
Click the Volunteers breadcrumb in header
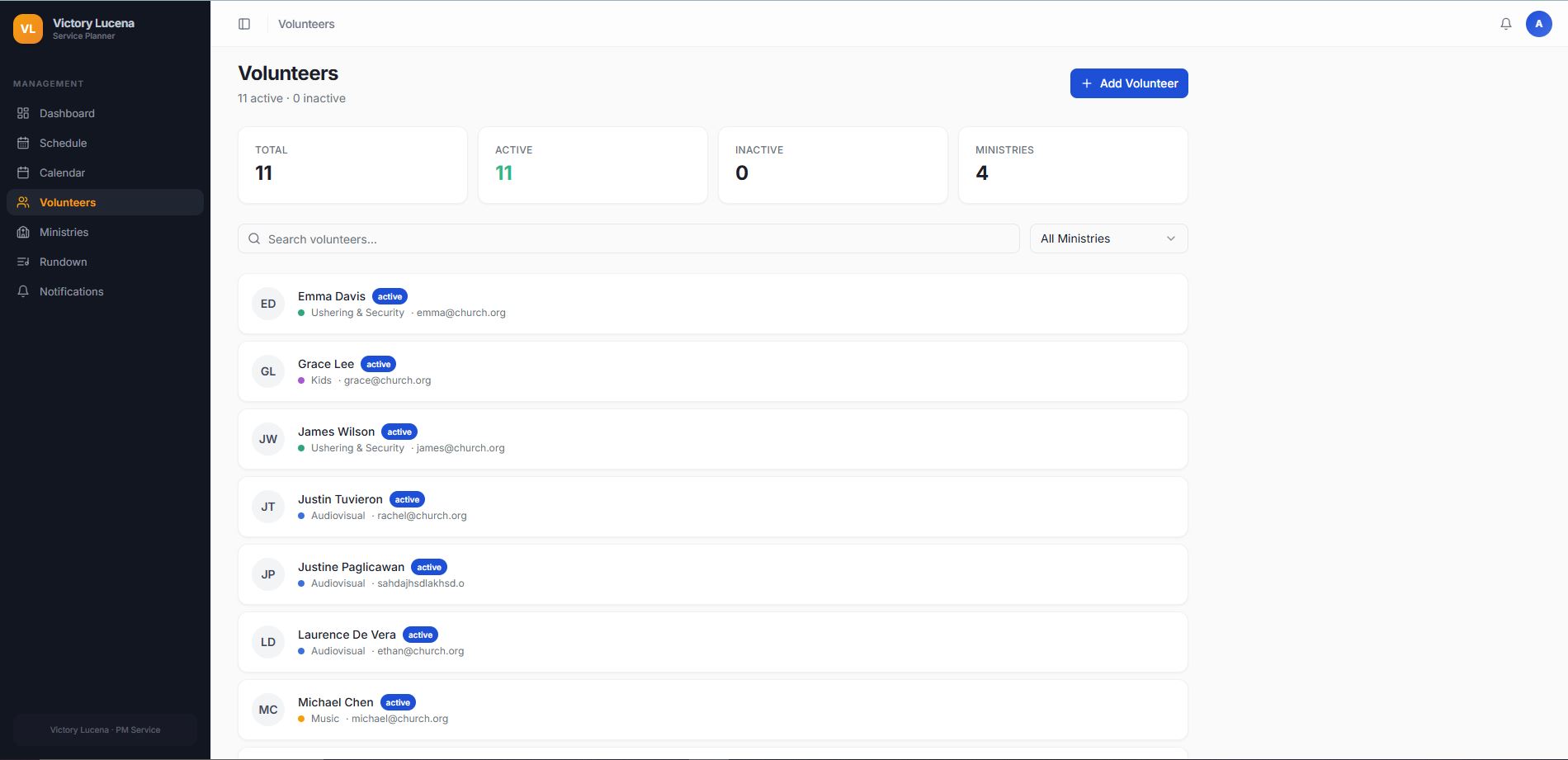point(306,24)
